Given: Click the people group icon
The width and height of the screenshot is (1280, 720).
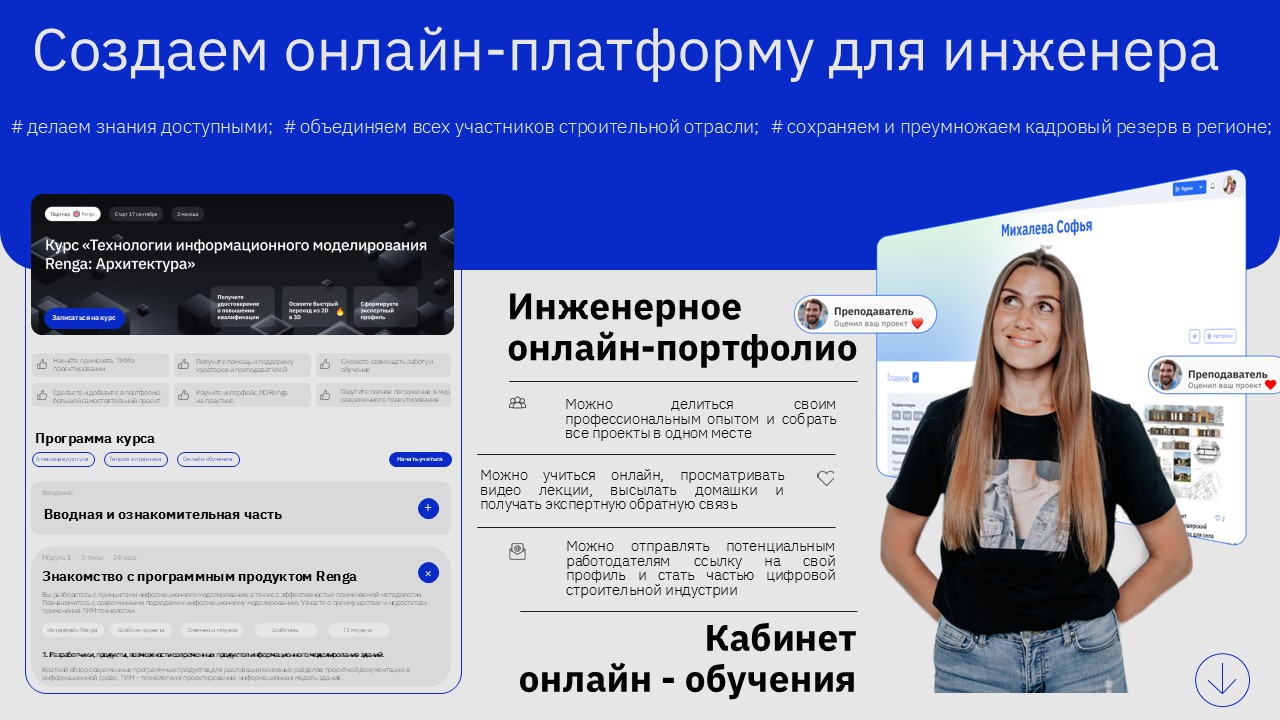Looking at the screenshot, I should click(517, 403).
